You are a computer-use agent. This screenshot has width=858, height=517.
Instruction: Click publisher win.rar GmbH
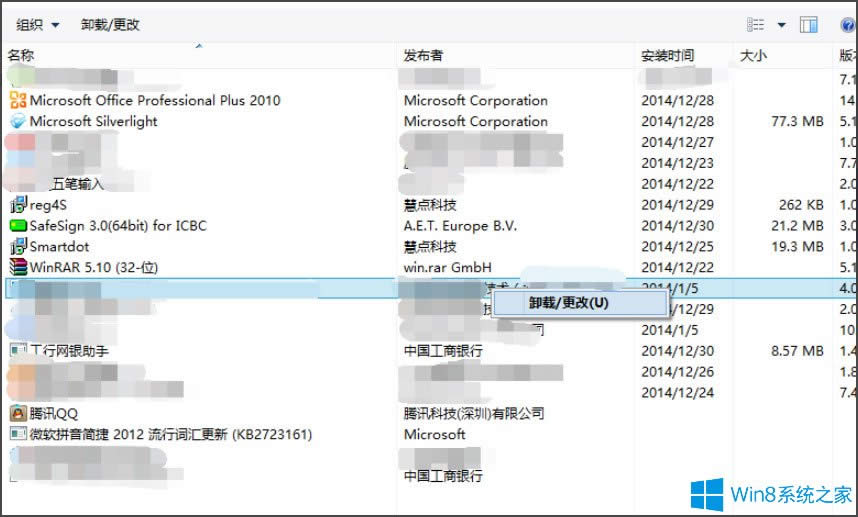point(448,268)
